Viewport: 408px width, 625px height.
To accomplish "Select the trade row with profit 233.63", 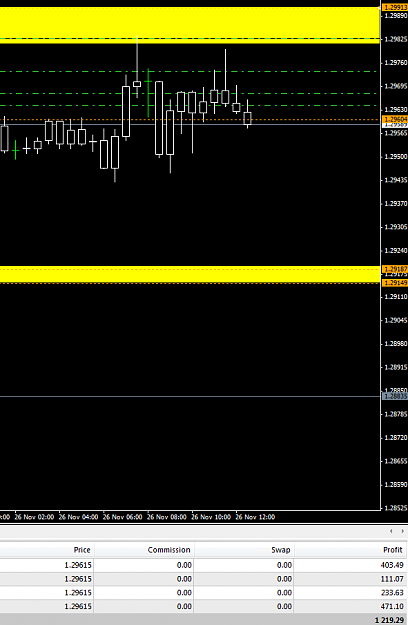I will coord(203,592).
